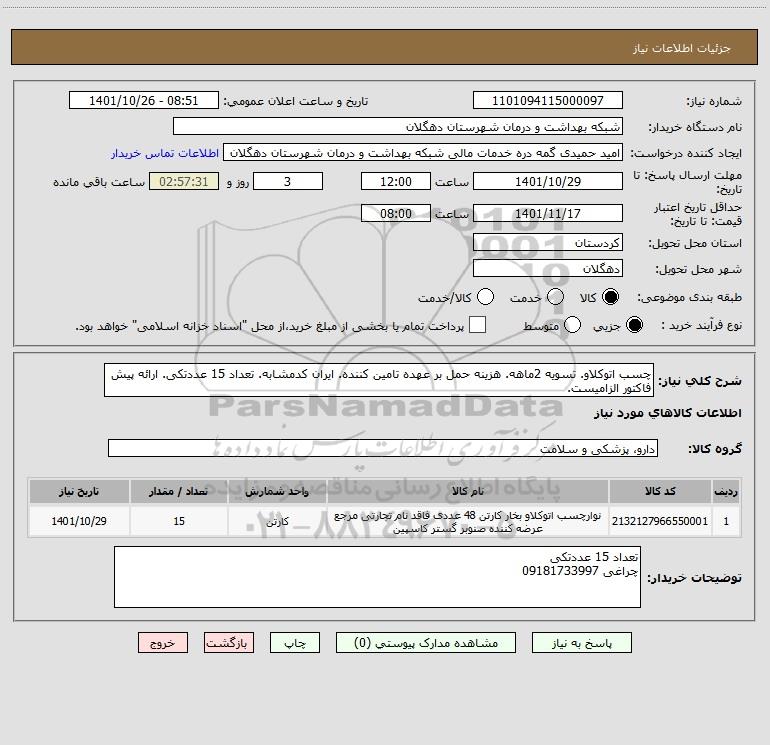The height and width of the screenshot is (745, 770).
Task: Select the کالا radio button
Action: point(610,297)
